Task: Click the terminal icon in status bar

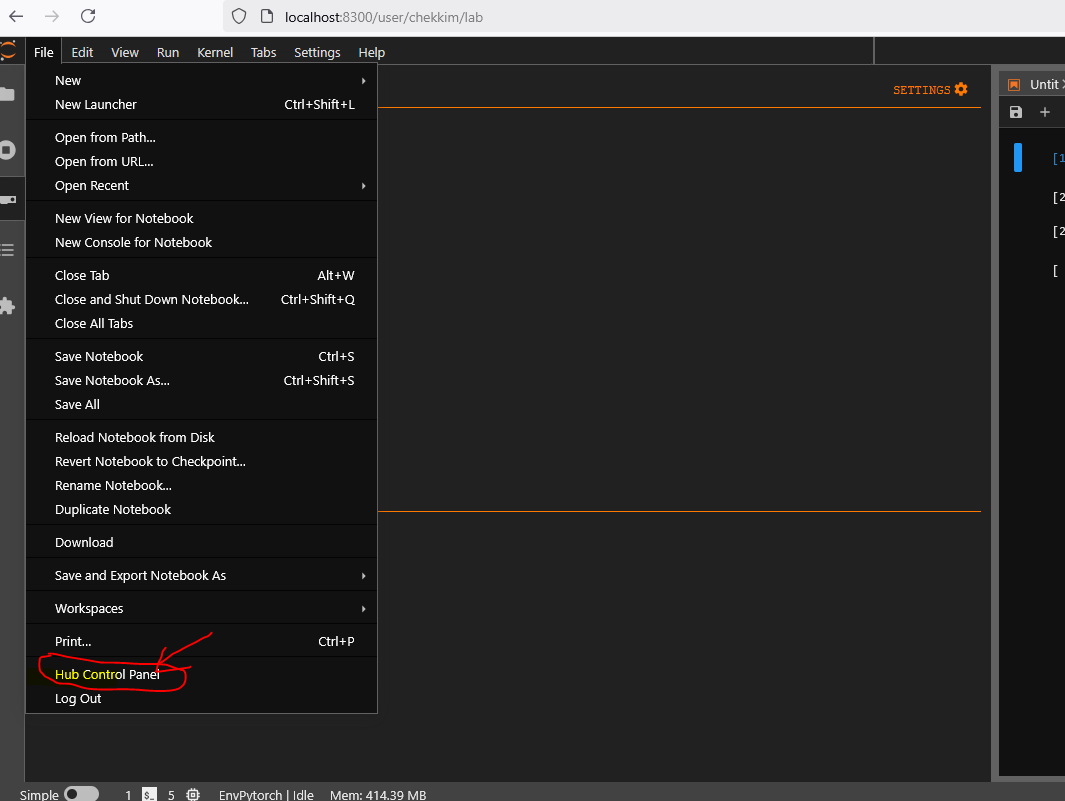Action: tap(149, 795)
